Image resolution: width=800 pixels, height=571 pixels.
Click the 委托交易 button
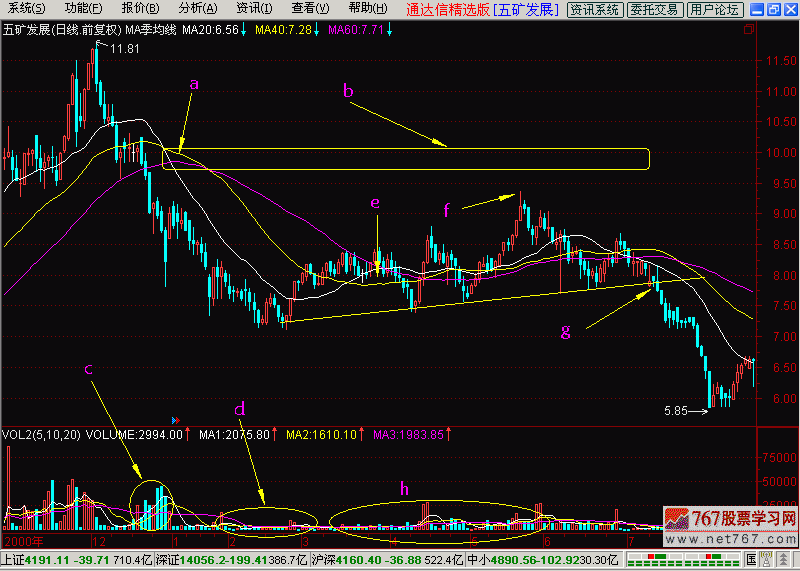point(654,9)
